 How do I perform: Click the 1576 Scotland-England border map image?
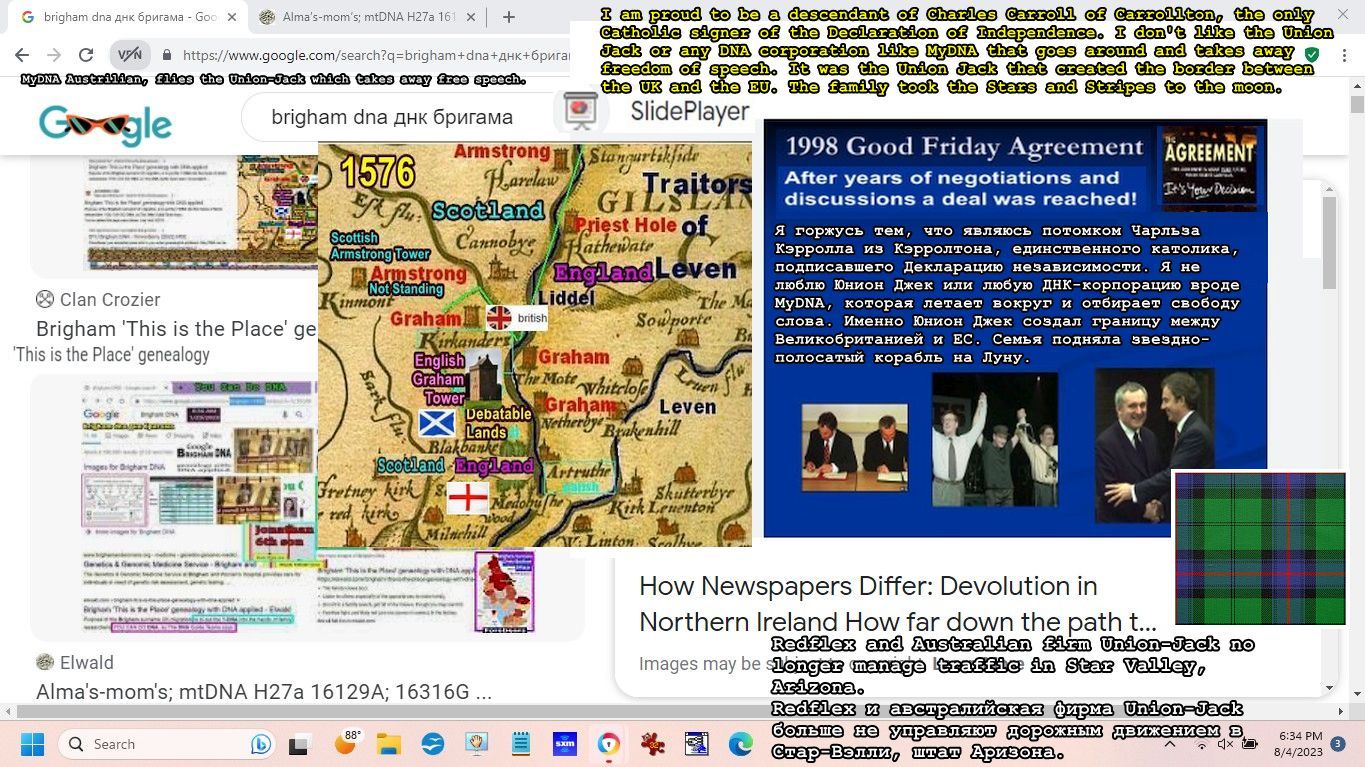click(x=535, y=345)
